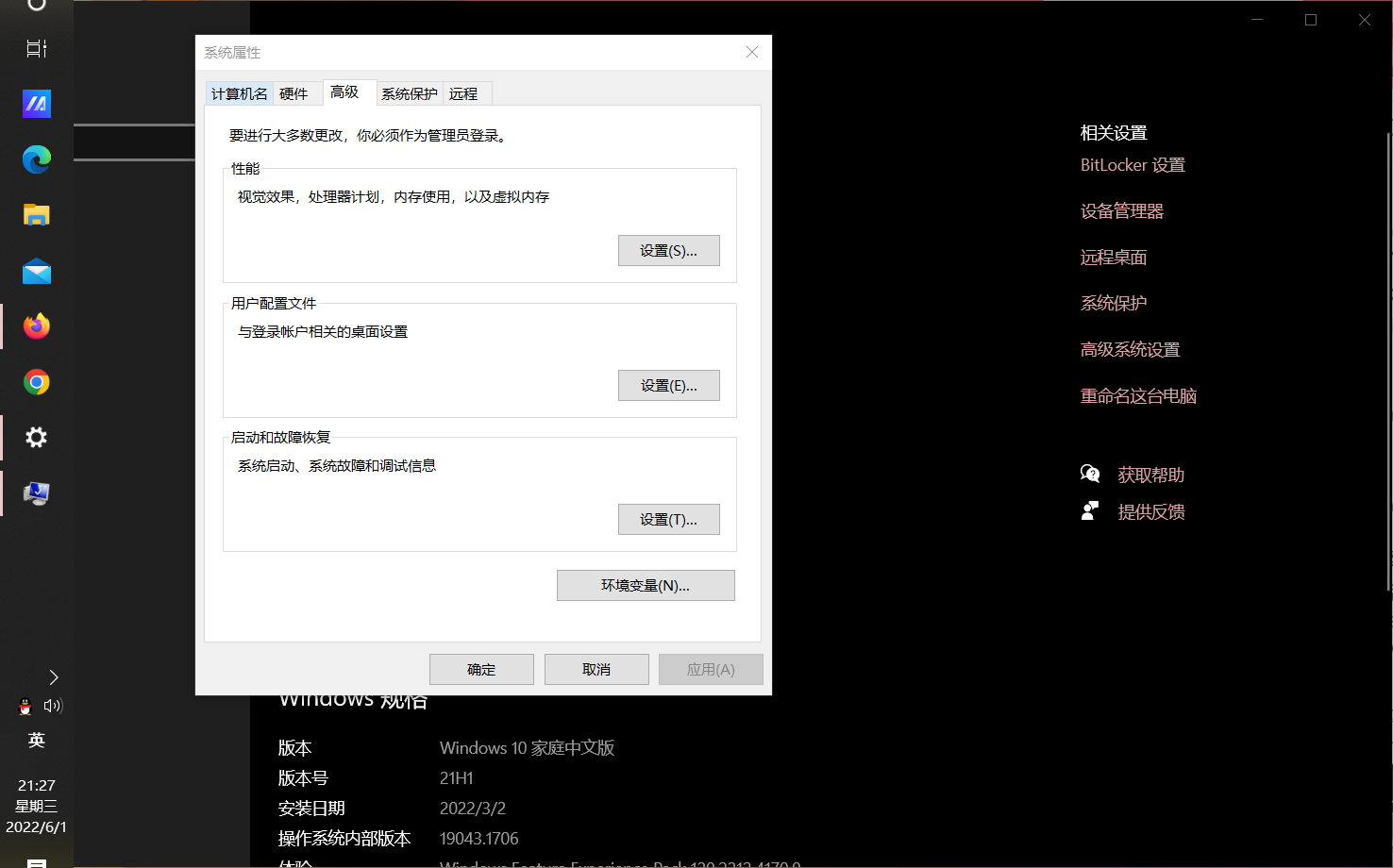Maximize the Settings window
The height and width of the screenshot is (868, 1393).
1311,20
